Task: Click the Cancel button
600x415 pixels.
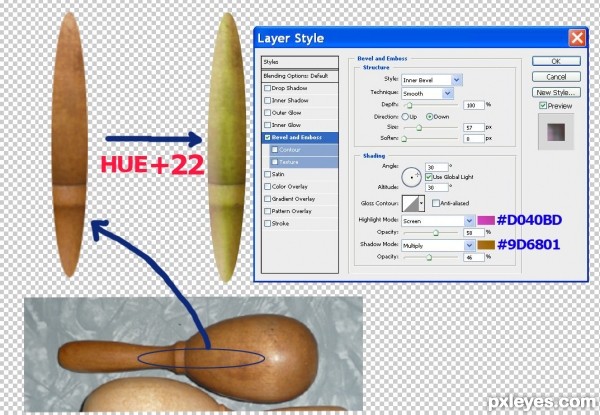Action: point(556,77)
